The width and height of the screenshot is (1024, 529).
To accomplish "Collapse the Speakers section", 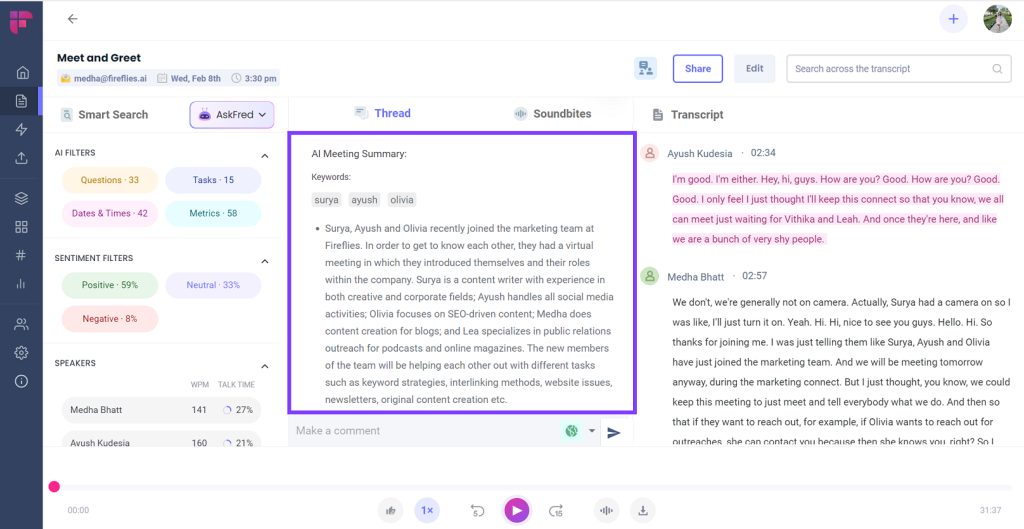I will (x=265, y=366).
